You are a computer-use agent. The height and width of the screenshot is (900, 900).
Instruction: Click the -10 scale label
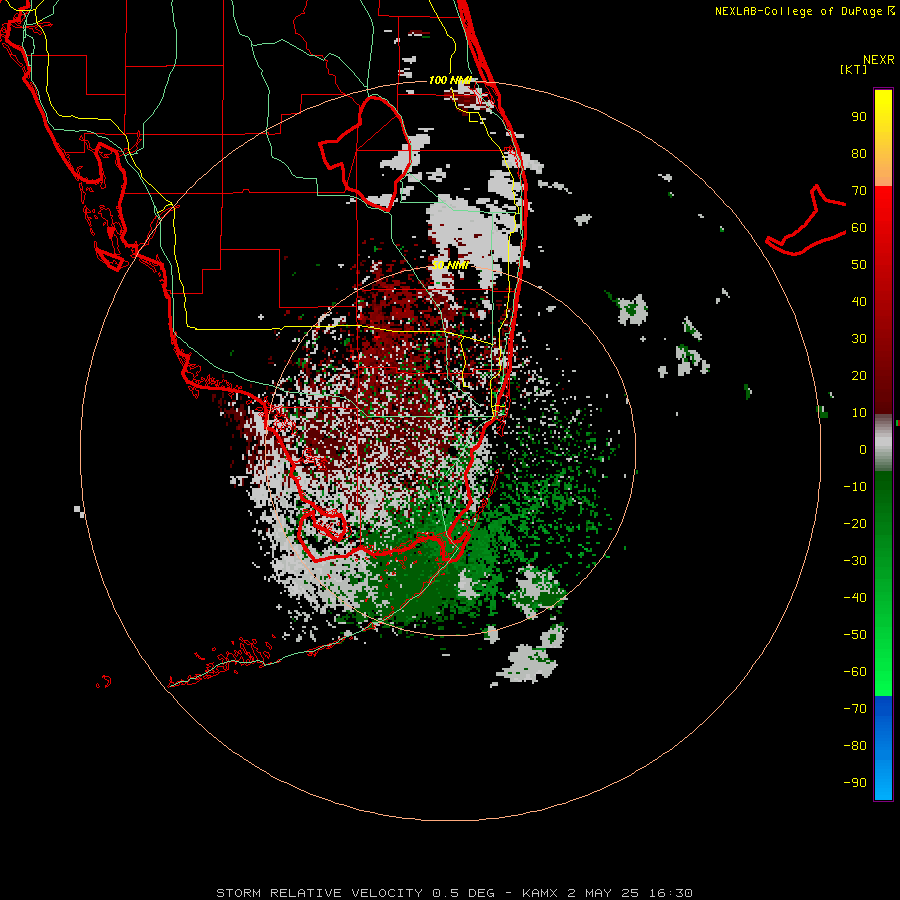(x=855, y=487)
